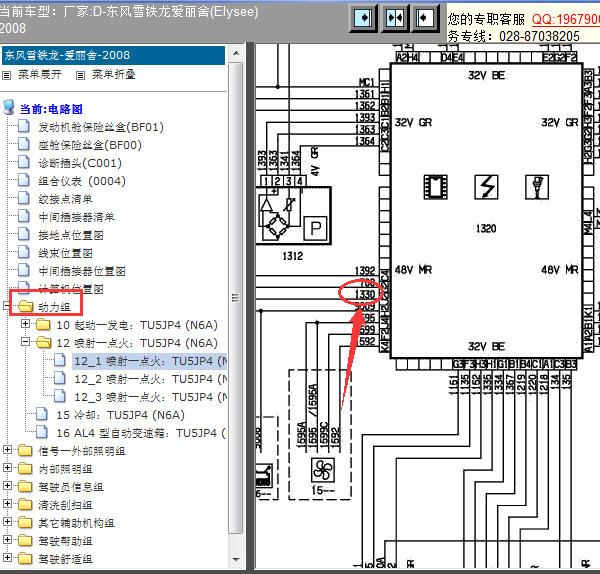The image size is (600, 574).
Task: Click document icon for 接地点位置图
Action: click(x=24, y=234)
